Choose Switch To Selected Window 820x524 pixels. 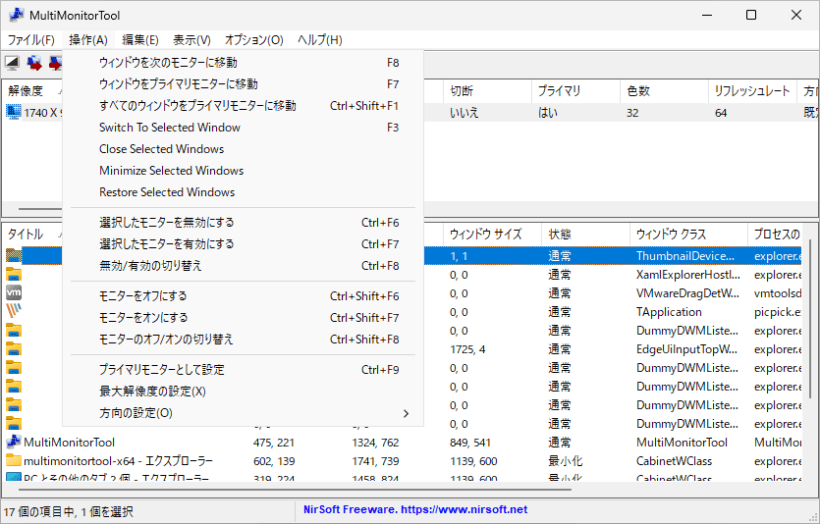tap(243, 128)
